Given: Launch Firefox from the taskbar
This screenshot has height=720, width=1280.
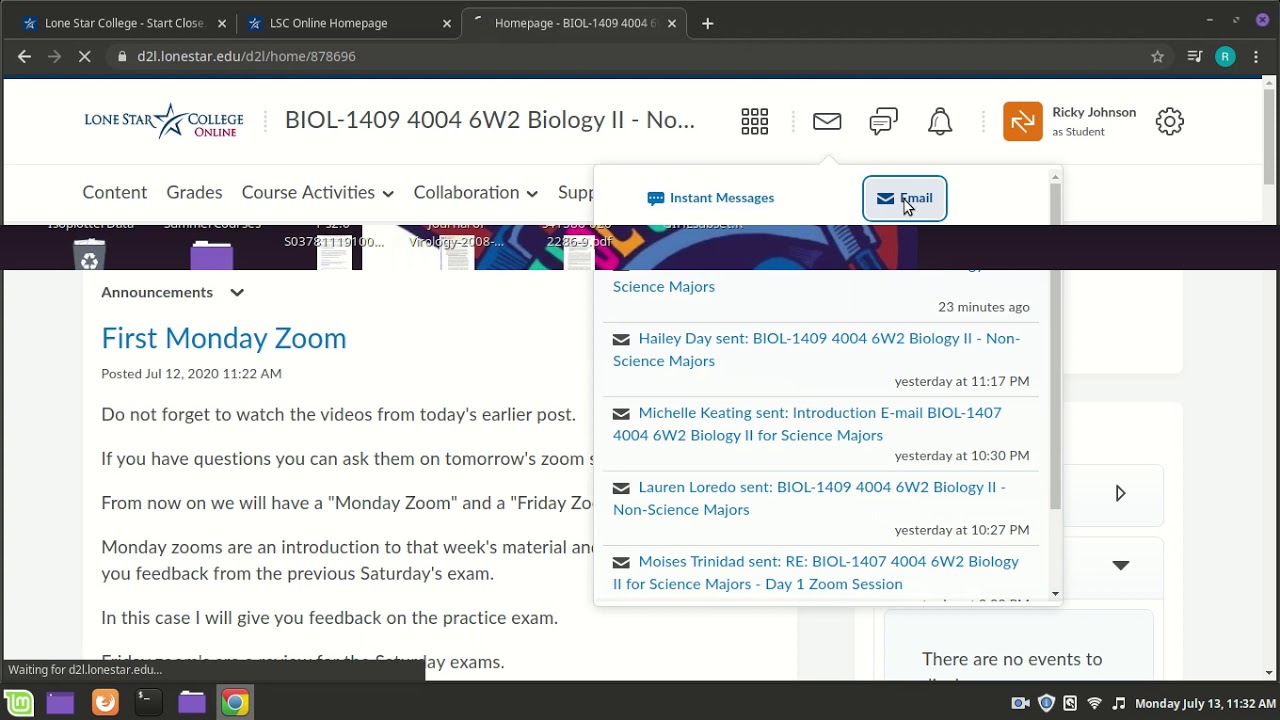Looking at the screenshot, I should click(105, 703).
